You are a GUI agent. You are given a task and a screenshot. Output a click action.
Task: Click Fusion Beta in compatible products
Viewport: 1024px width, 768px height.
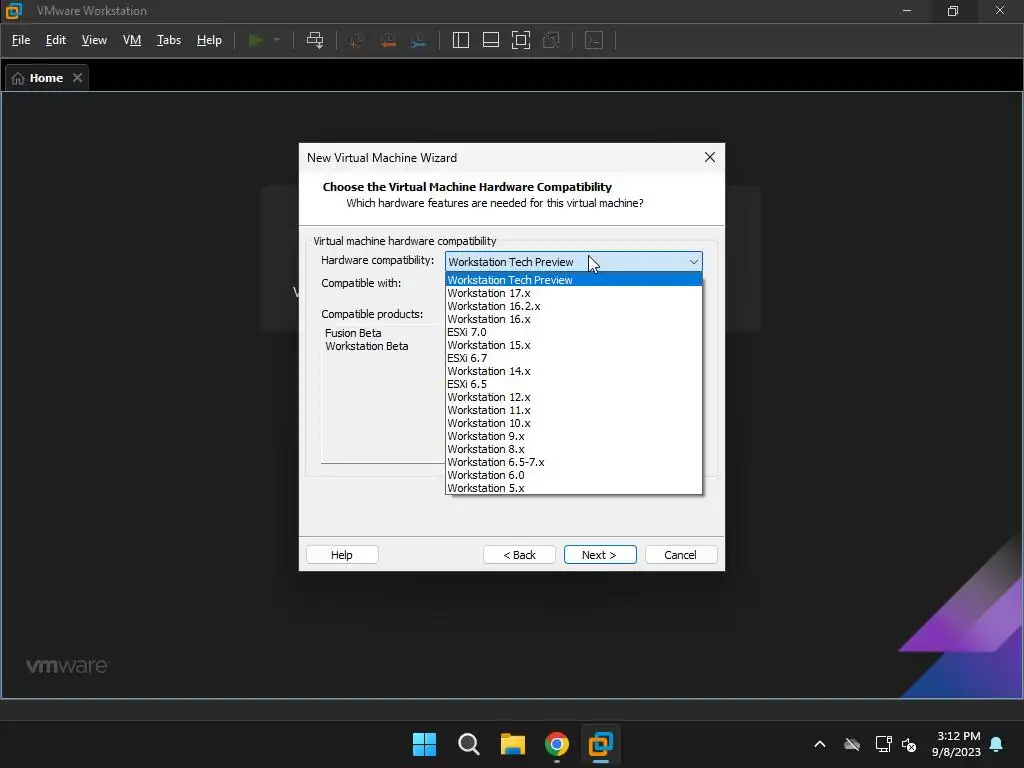[x=353, y=333]
